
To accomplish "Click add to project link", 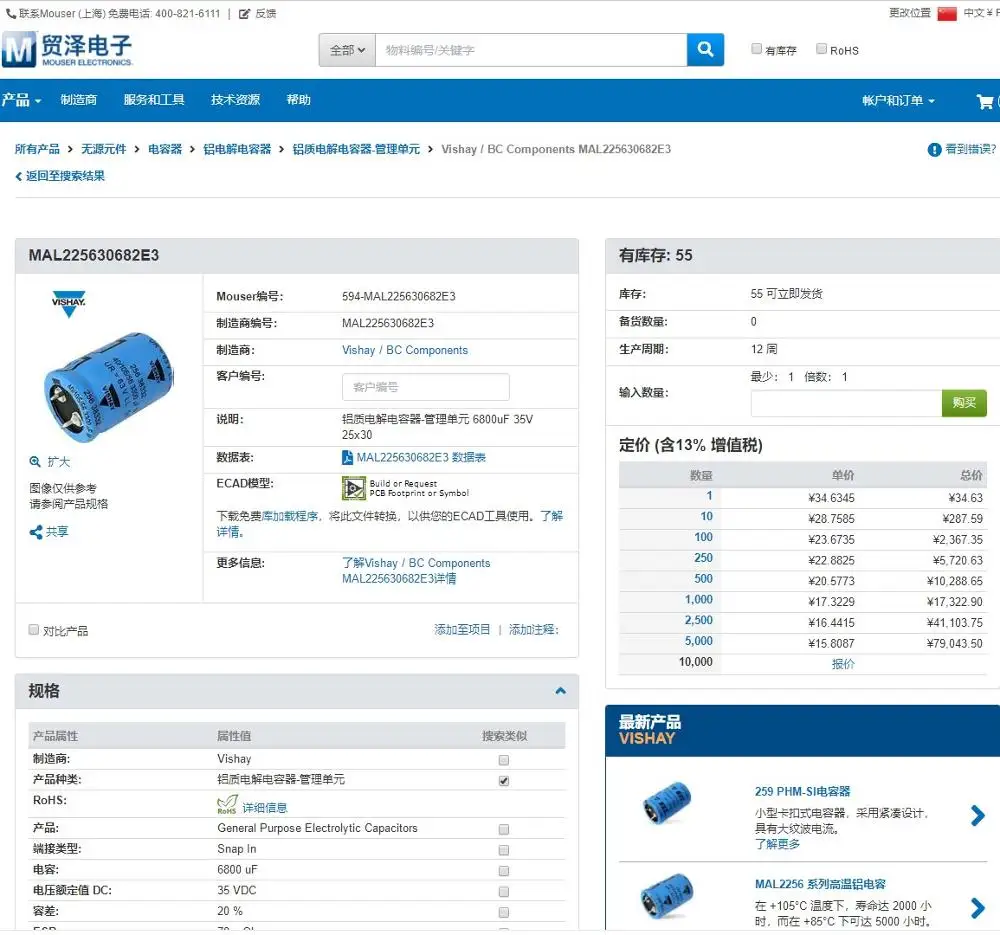I will coord(462,629).
